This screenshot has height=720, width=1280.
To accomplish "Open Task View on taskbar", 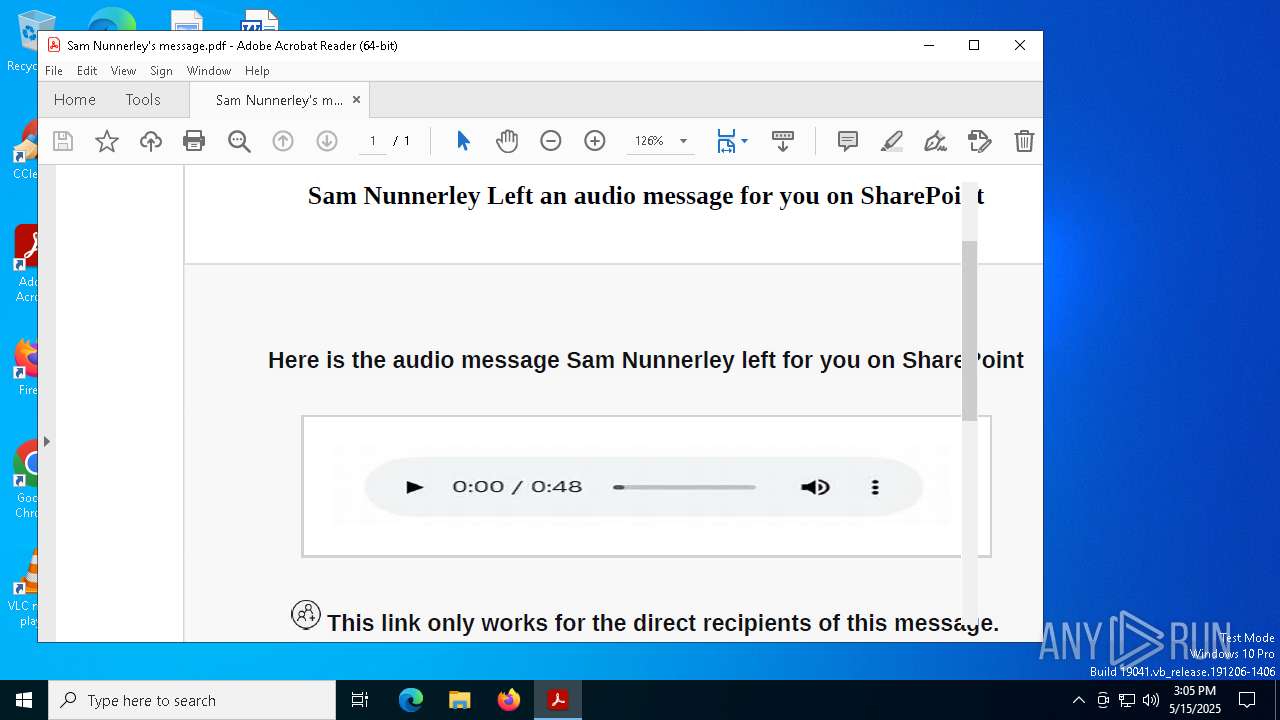I will tap(360, 700).
